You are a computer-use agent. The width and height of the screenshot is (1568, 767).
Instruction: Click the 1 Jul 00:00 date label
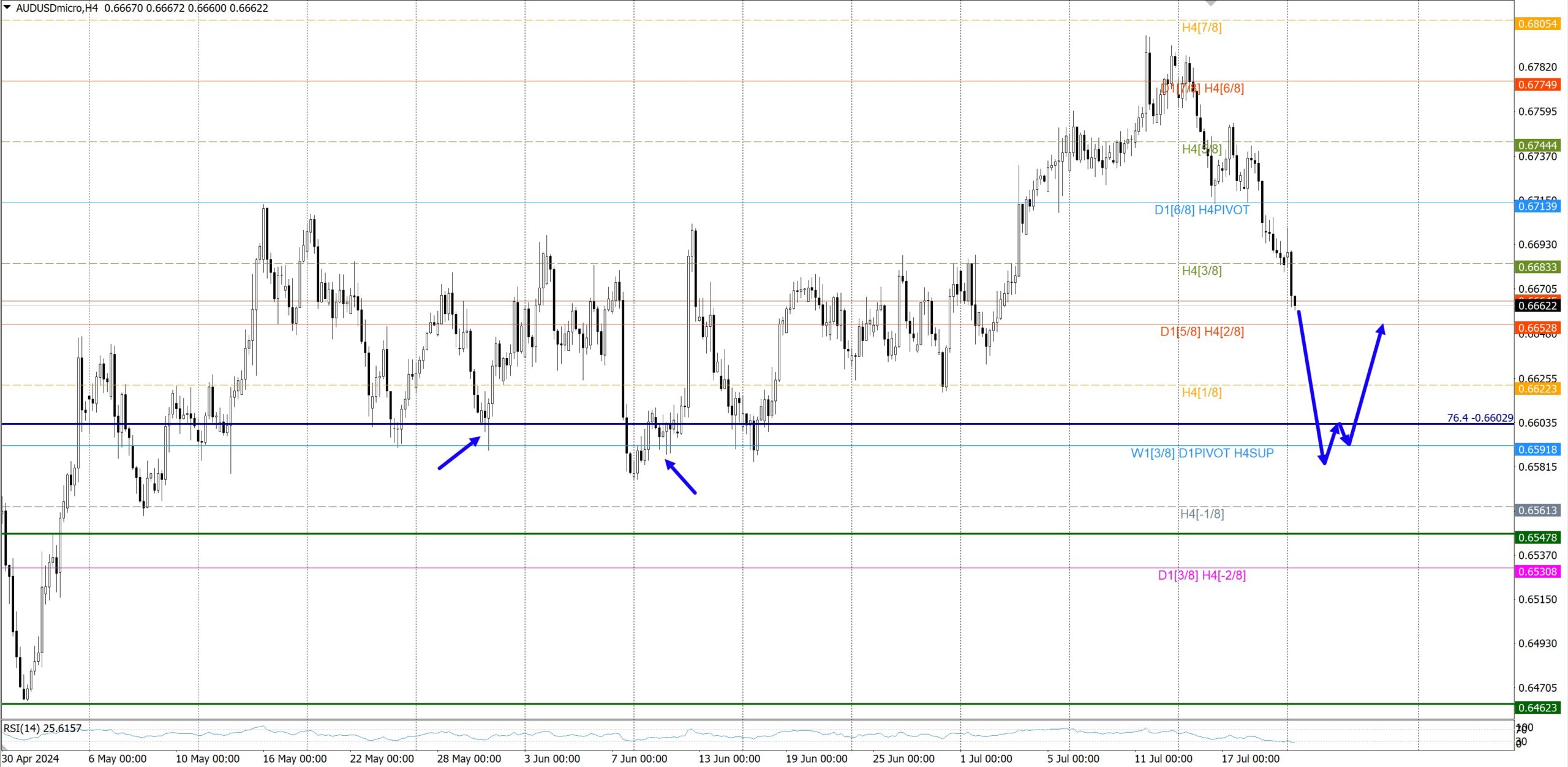[986, 758]
